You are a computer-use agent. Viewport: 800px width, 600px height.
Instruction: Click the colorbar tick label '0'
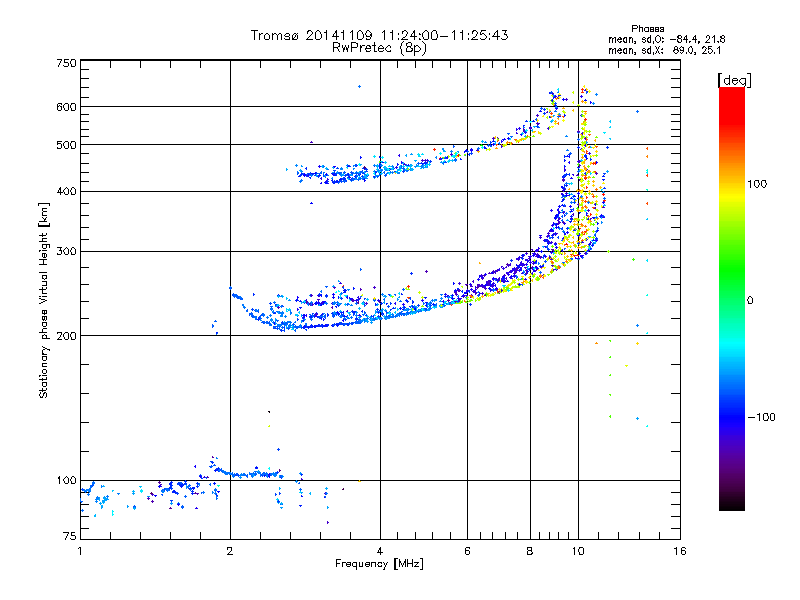(x=750, y=301)
